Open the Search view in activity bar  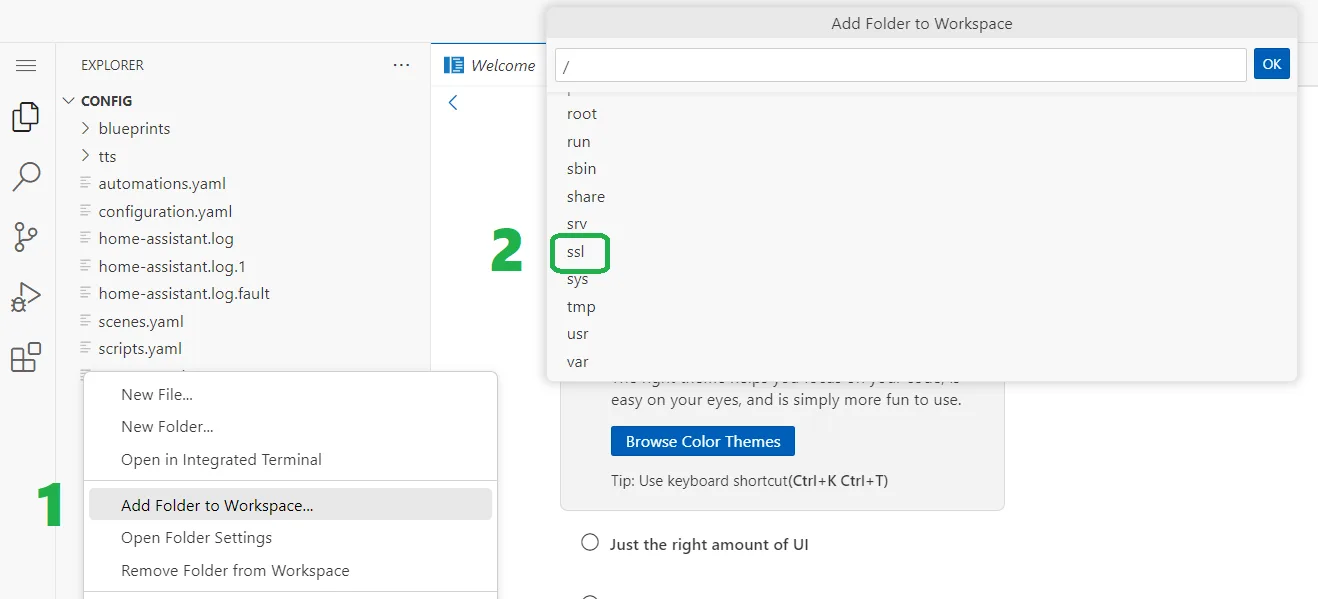[x=26, y=177]
